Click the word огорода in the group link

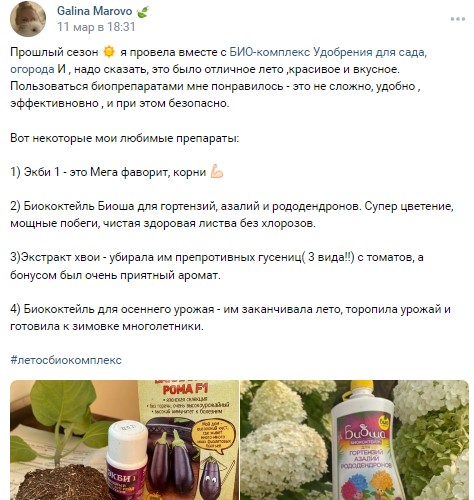[x=32, y=69]
